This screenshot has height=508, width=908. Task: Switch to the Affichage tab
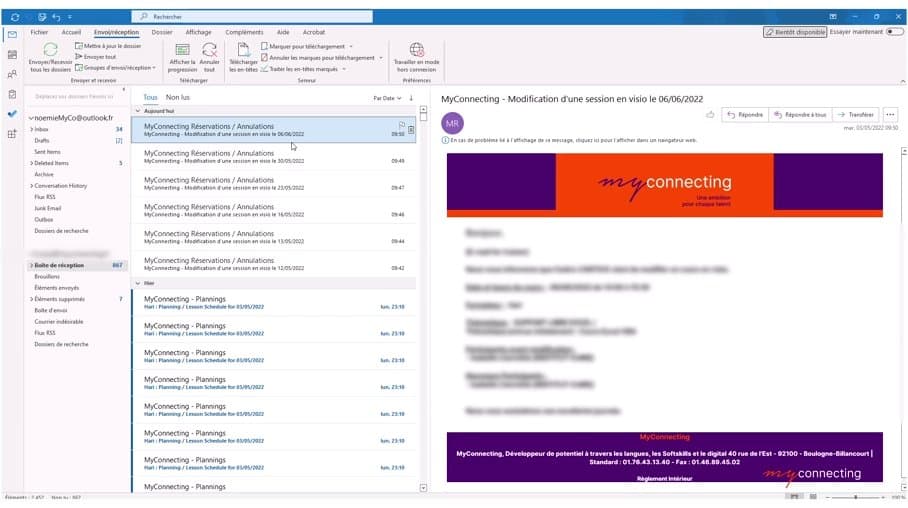(x=199, y=32)
